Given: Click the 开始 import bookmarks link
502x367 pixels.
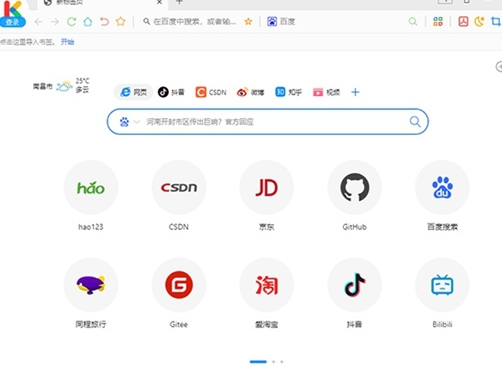Looking at the screenshot, I should 67,42.
